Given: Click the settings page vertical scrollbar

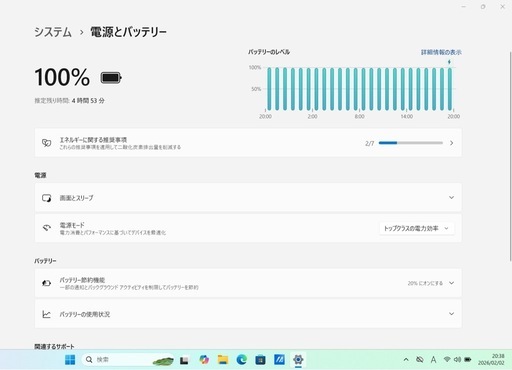Looking at the screenshot, I should [x=510, y=156].
